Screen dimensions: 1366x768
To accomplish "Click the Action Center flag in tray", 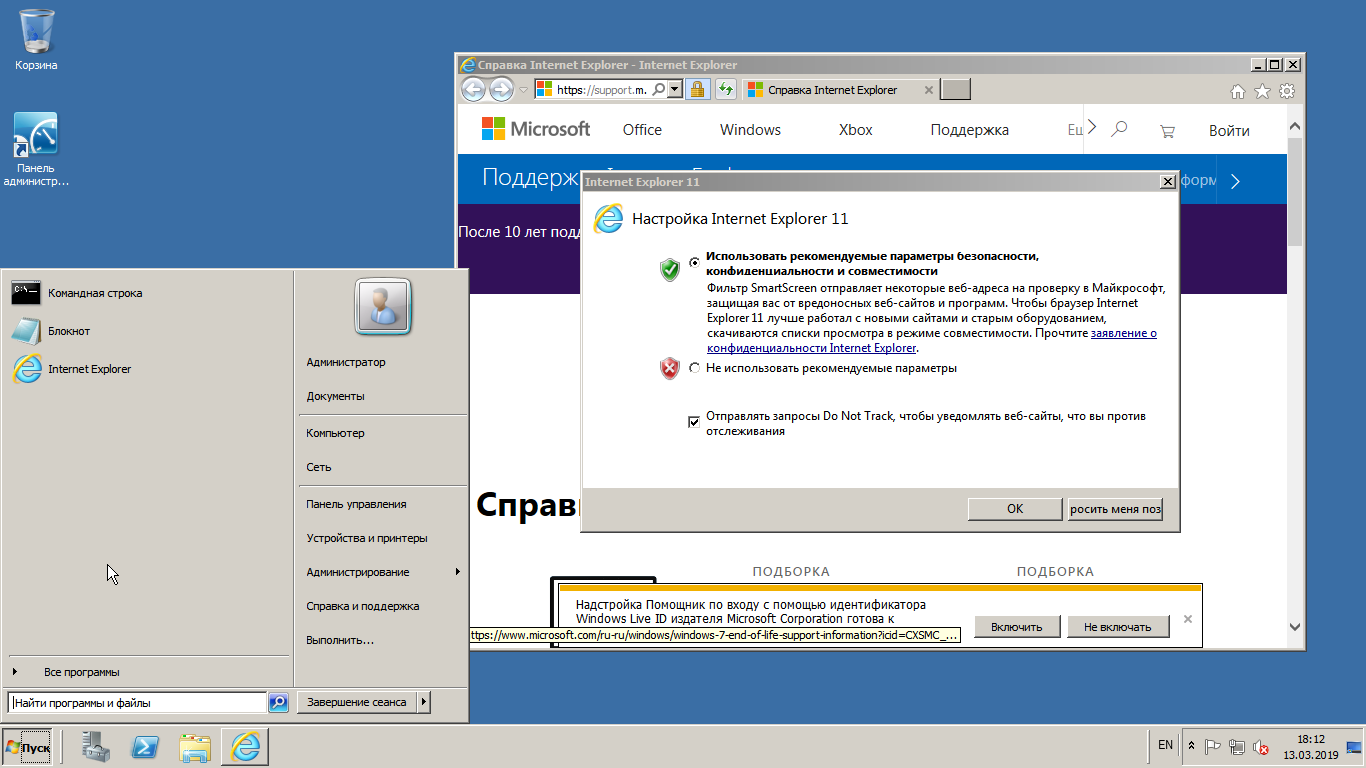I will tap(1213, 747).
